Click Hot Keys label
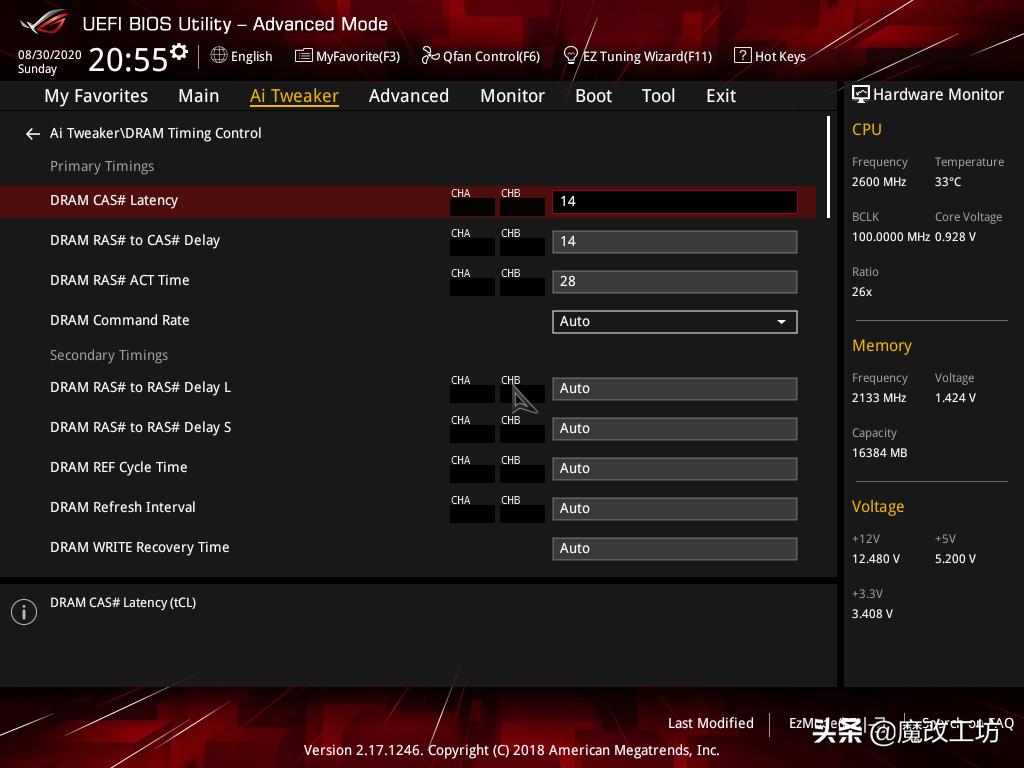Image resolution: width=1024 pixels, height=768 pixels. click(780, 56)
